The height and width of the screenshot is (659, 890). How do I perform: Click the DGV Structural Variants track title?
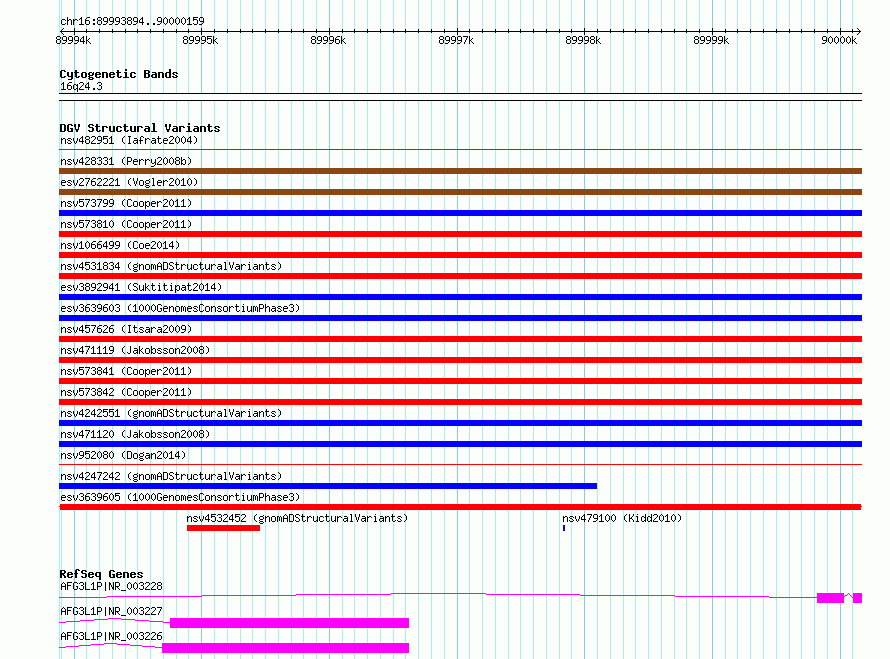point(140,128)
